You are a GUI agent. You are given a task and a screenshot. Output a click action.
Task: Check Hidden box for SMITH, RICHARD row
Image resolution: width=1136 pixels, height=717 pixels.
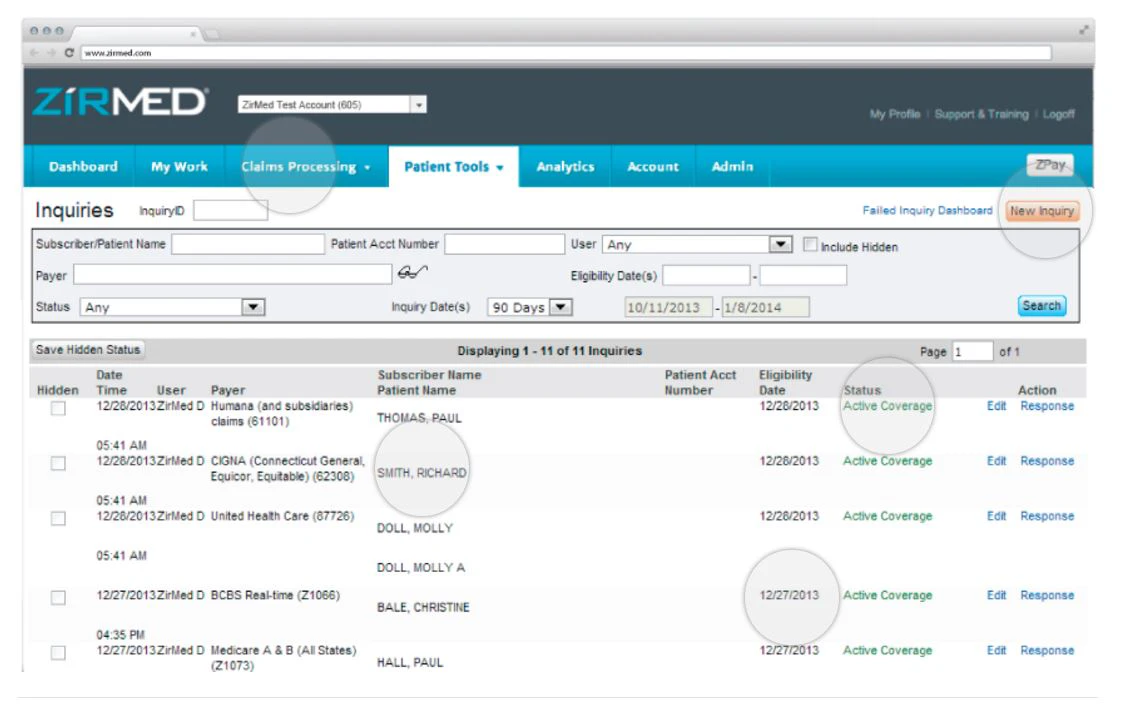pos(58,464)
